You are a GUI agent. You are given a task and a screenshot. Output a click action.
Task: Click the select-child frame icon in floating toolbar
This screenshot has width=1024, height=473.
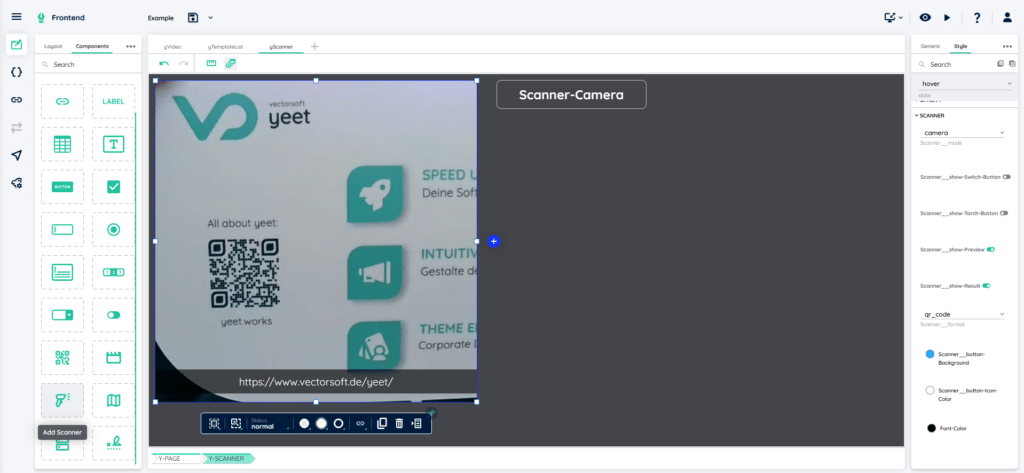(x=236, y=423)
